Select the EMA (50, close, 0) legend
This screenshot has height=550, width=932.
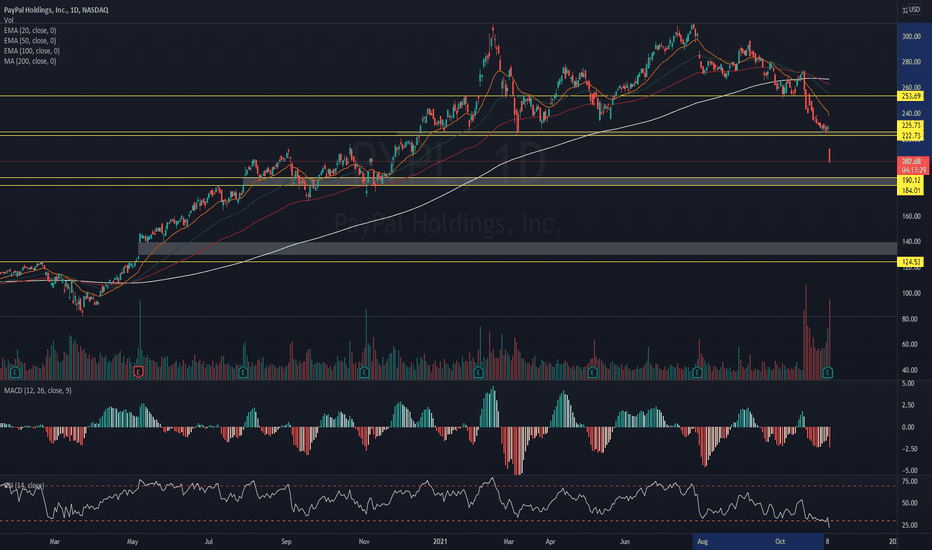[30, 40]
